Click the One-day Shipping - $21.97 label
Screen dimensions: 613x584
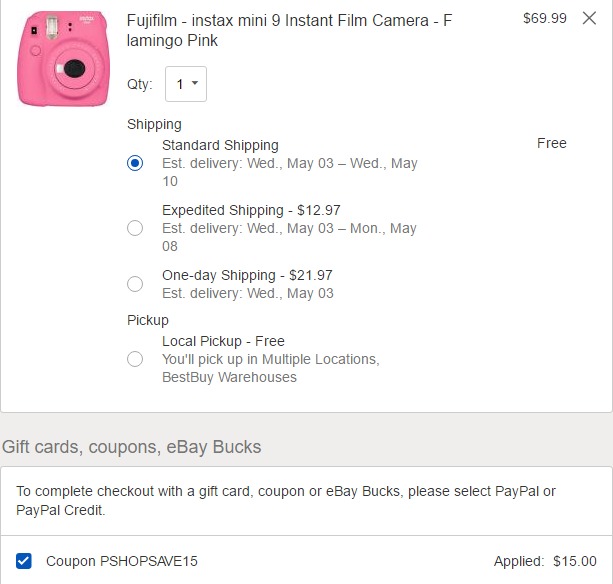pos(247,275)
